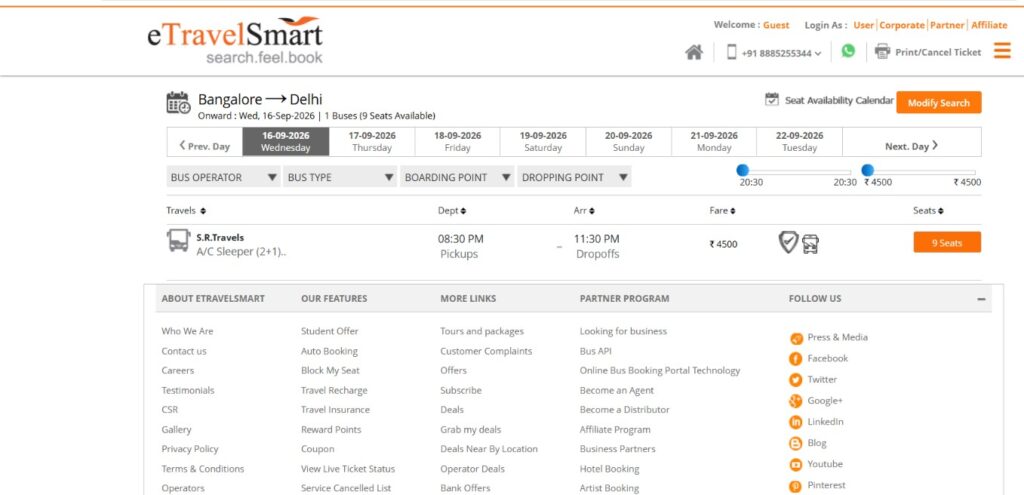This screenshot has height=495, width=1024.
Task: Open the Facebook social icon
Action: click(795, 359)
